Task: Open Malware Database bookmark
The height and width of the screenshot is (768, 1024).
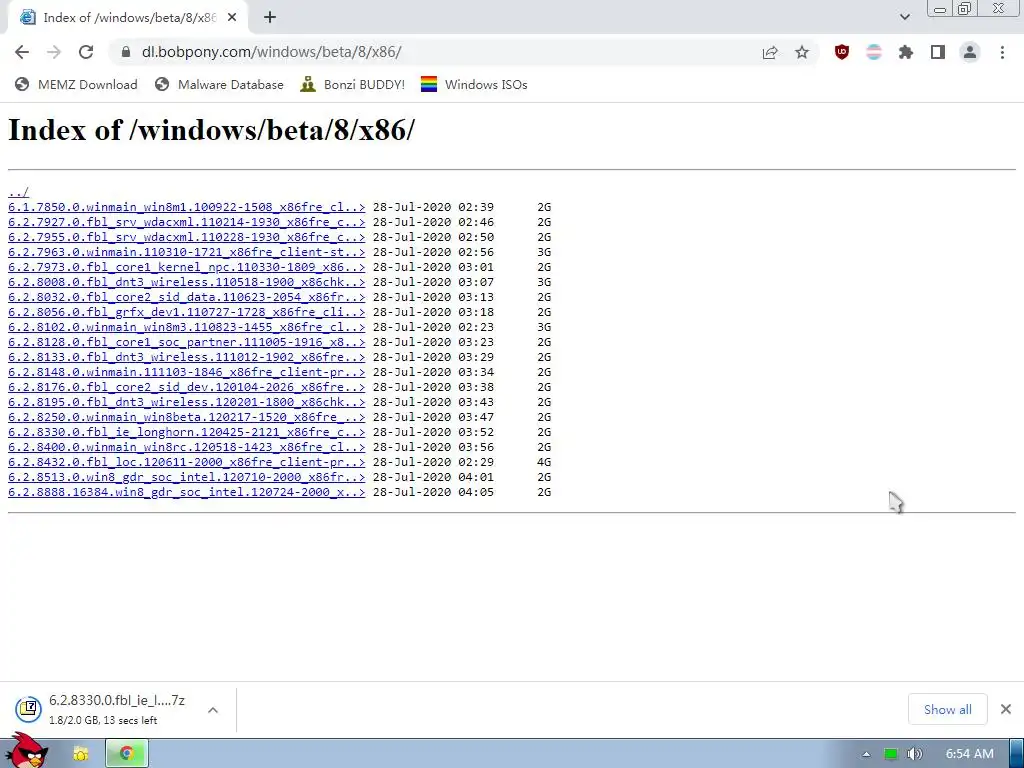Action: [219, 85]
